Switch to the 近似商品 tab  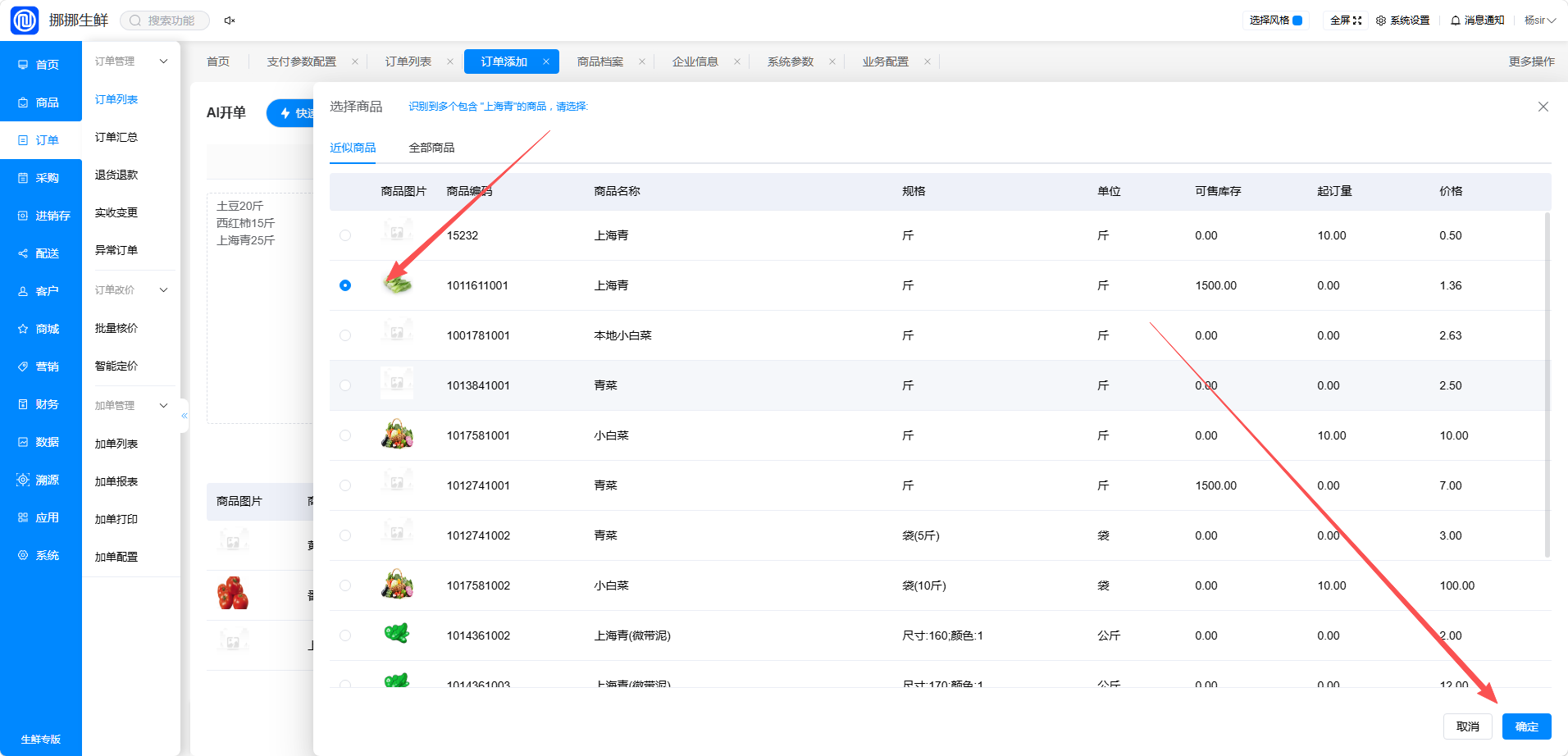tap(353, 148)
